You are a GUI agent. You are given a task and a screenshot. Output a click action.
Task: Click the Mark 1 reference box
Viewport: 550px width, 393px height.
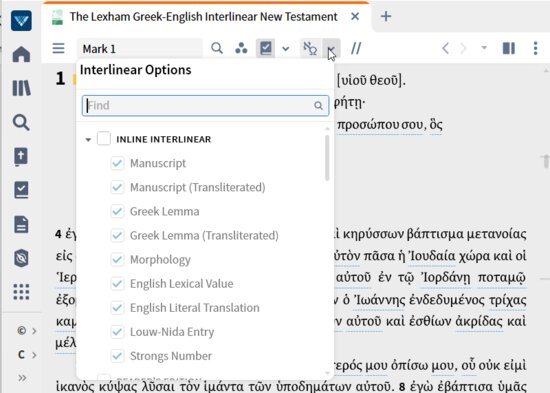[139, 49]
